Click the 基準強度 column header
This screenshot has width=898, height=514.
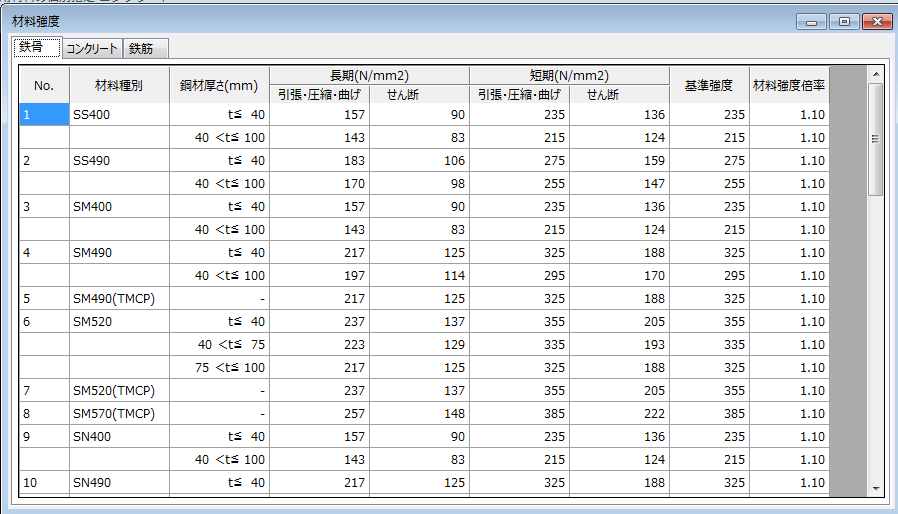coord(709,85)
